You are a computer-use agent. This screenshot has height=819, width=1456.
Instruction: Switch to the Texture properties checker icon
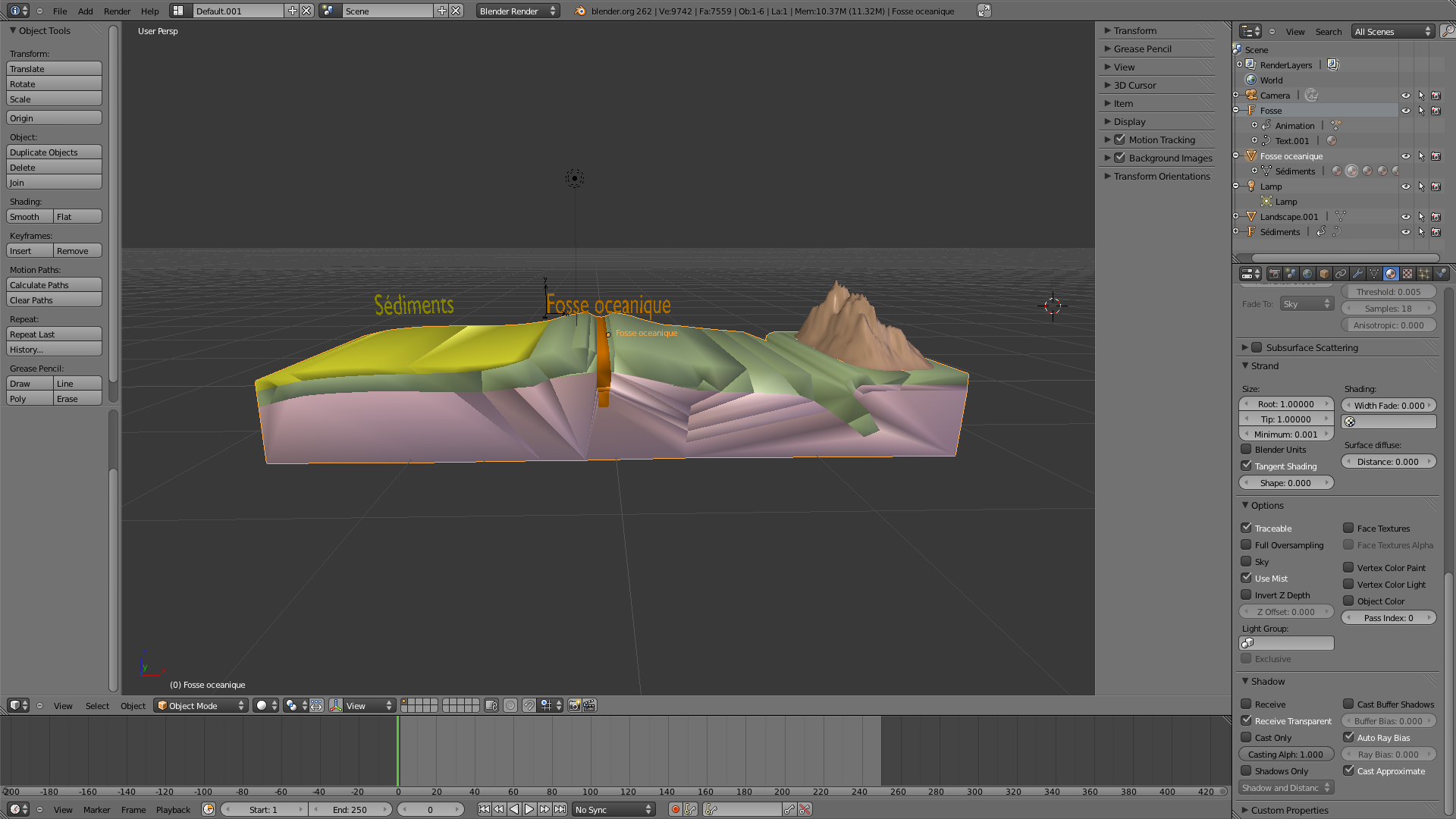[x=1407, y=274]
